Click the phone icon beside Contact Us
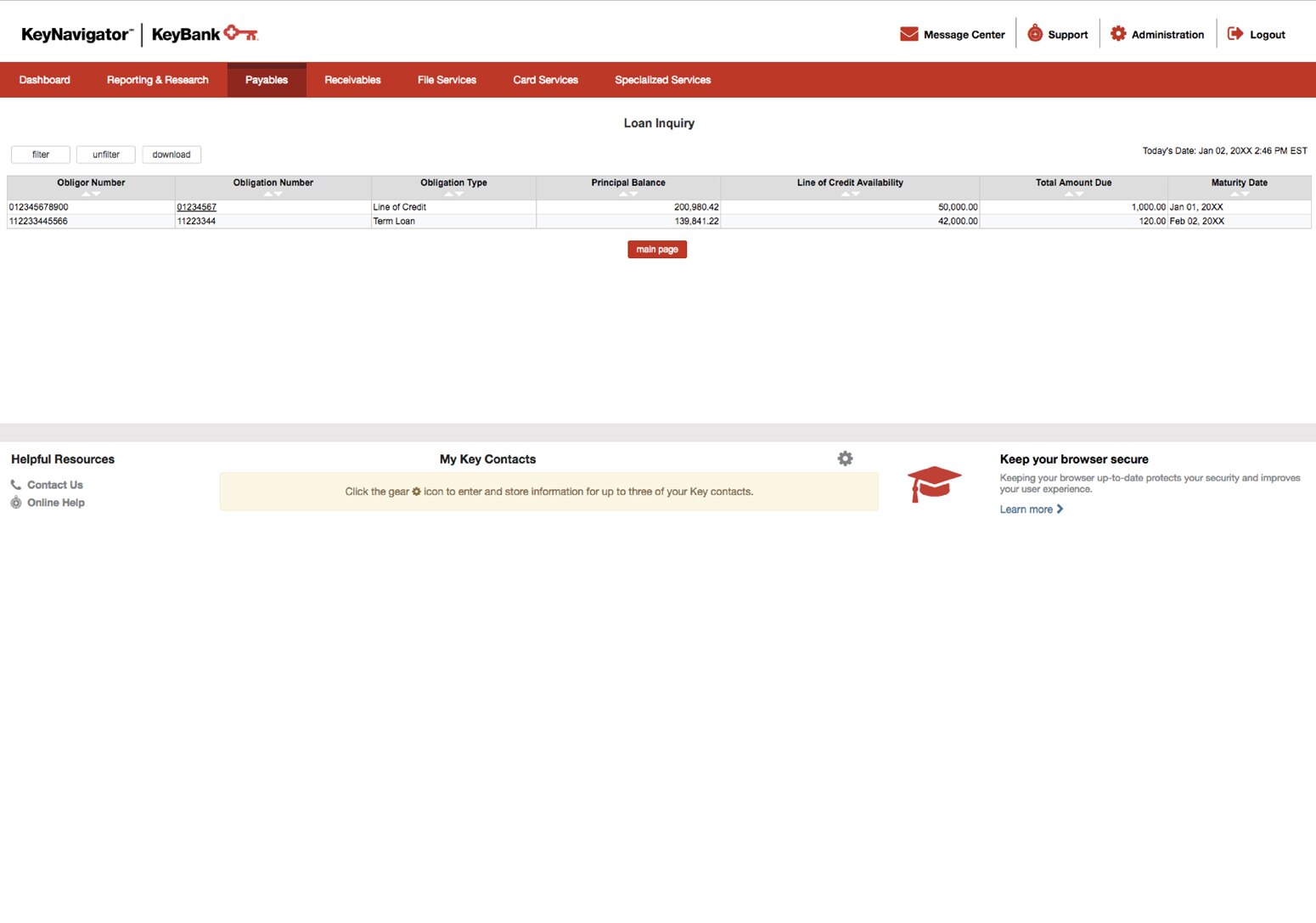Screen dimensions: 1316x923 15,484
